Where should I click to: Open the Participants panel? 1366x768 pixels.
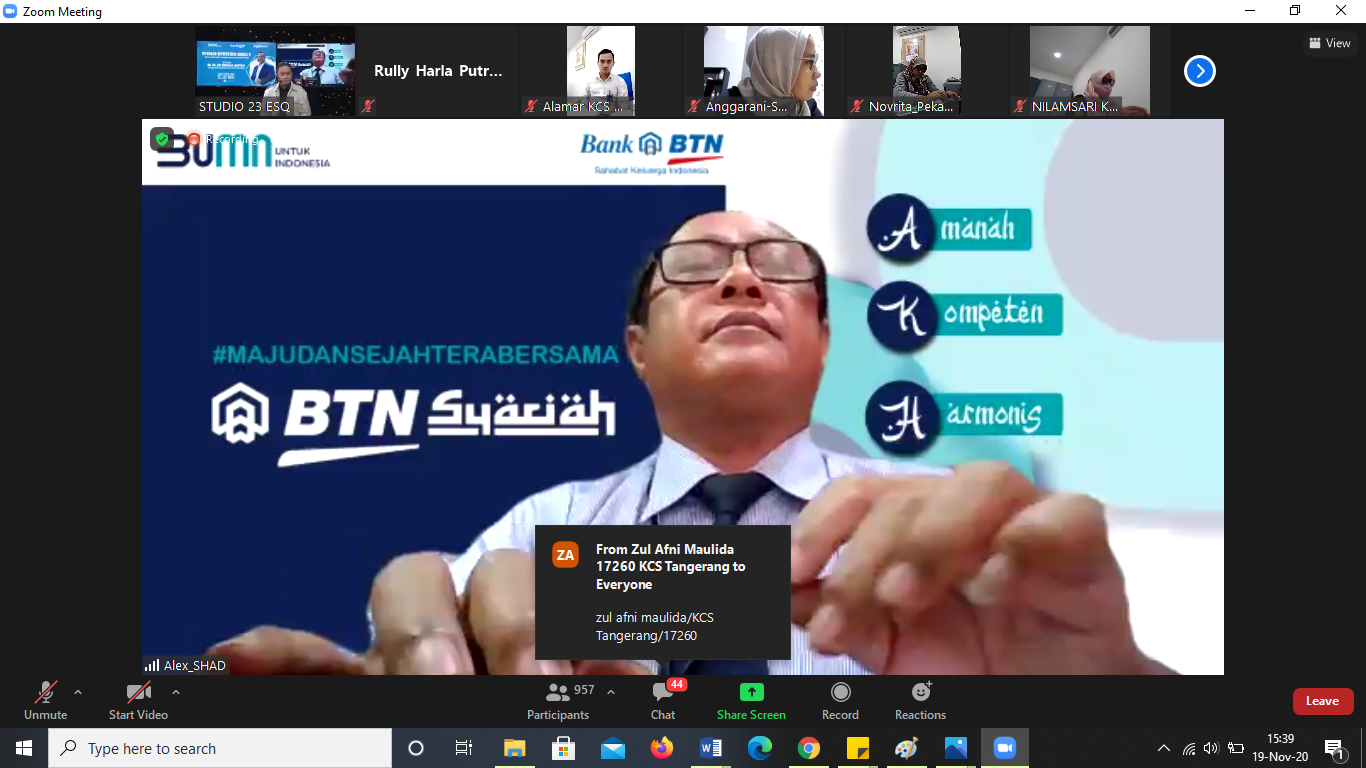[x=558, y=700]
